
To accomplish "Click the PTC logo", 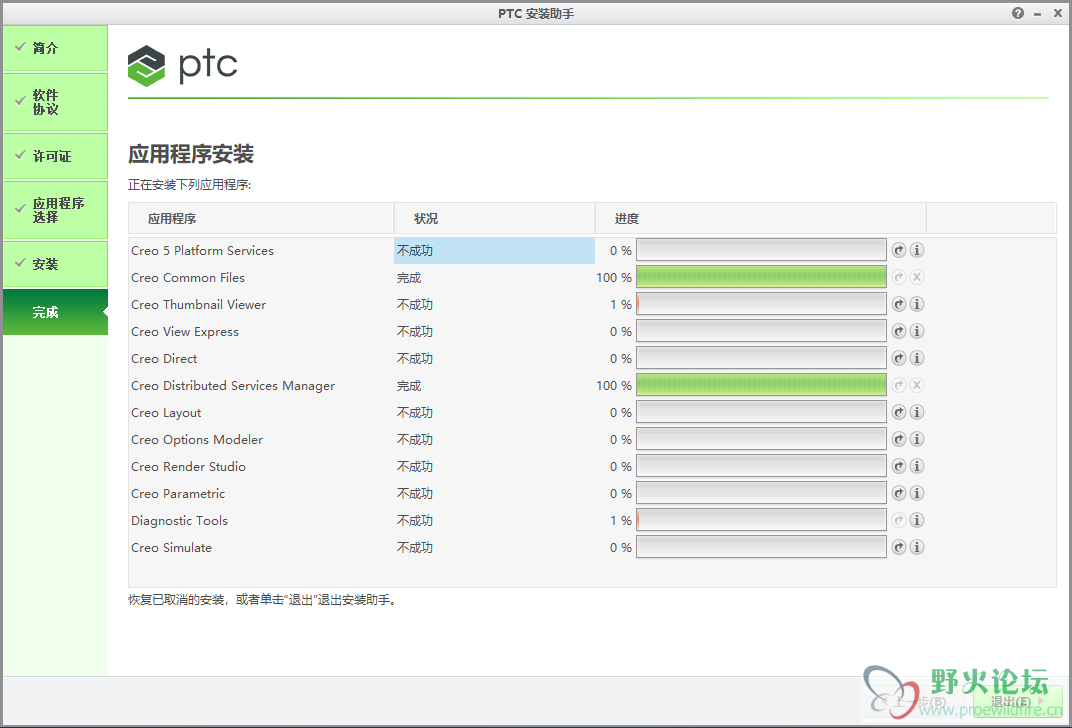I will pyautogui.click(x=183, y=65).
